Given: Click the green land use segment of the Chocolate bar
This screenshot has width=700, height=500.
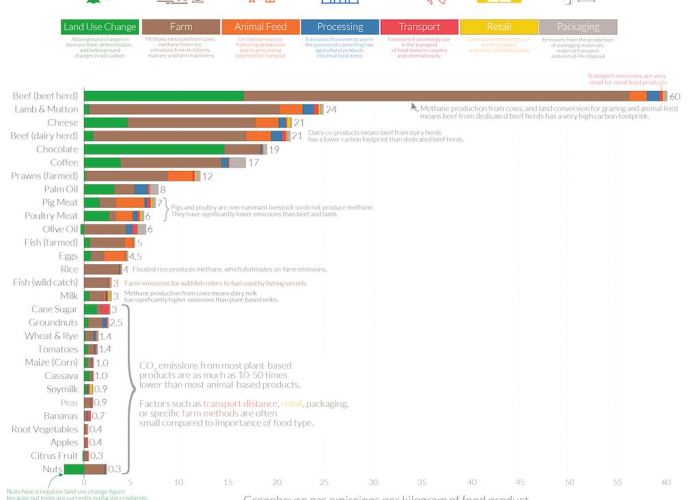Looking at the screenshot, I should (x=154, y=149).
